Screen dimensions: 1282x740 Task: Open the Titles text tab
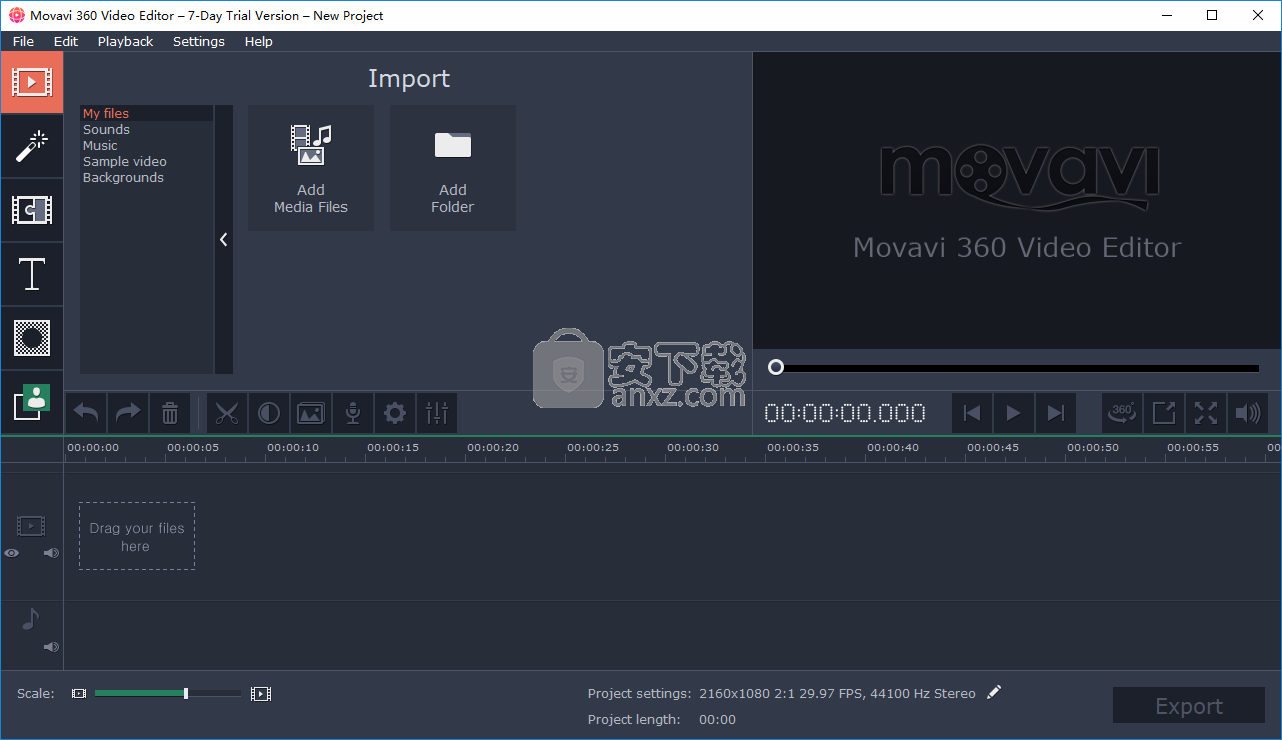(x=32, y=274)
